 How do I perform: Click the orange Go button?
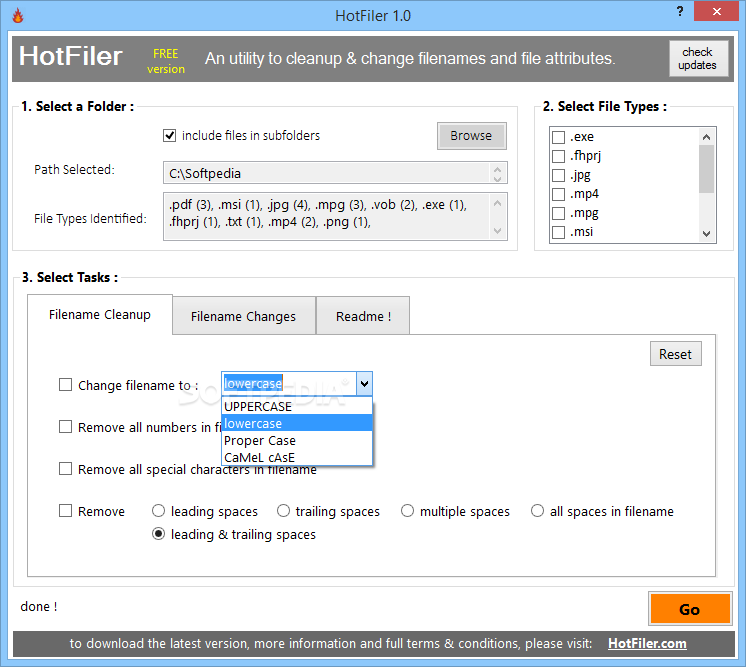(690, 608)
